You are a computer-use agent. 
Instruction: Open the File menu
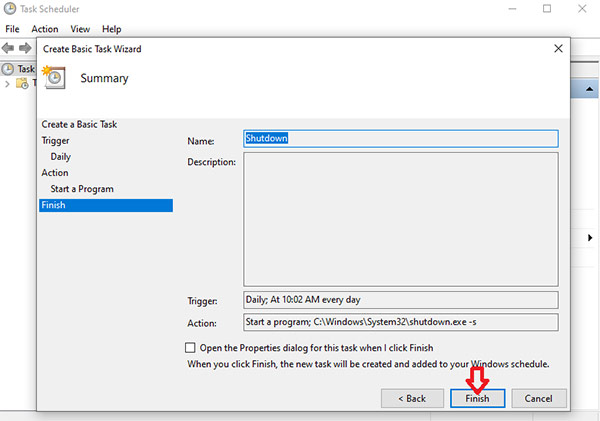(12, 29)
